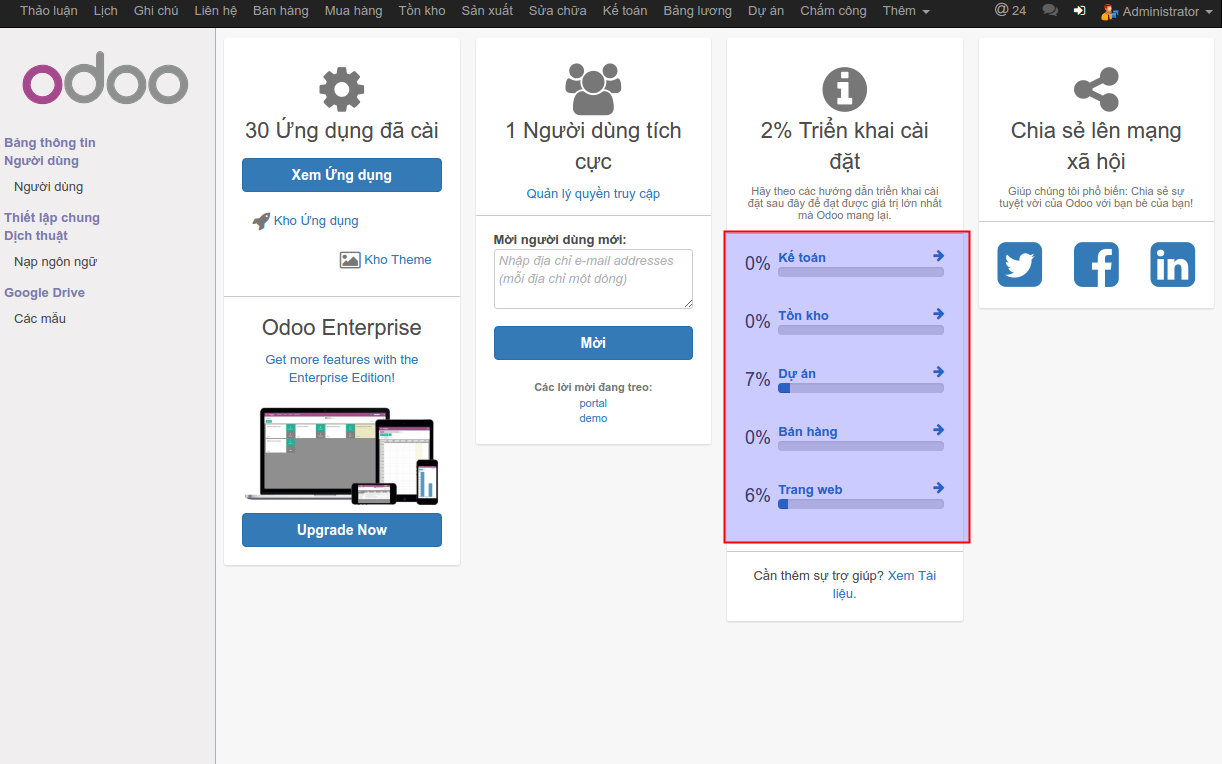Click the Google Drive sidebar heading

click(x=44, y=293)
